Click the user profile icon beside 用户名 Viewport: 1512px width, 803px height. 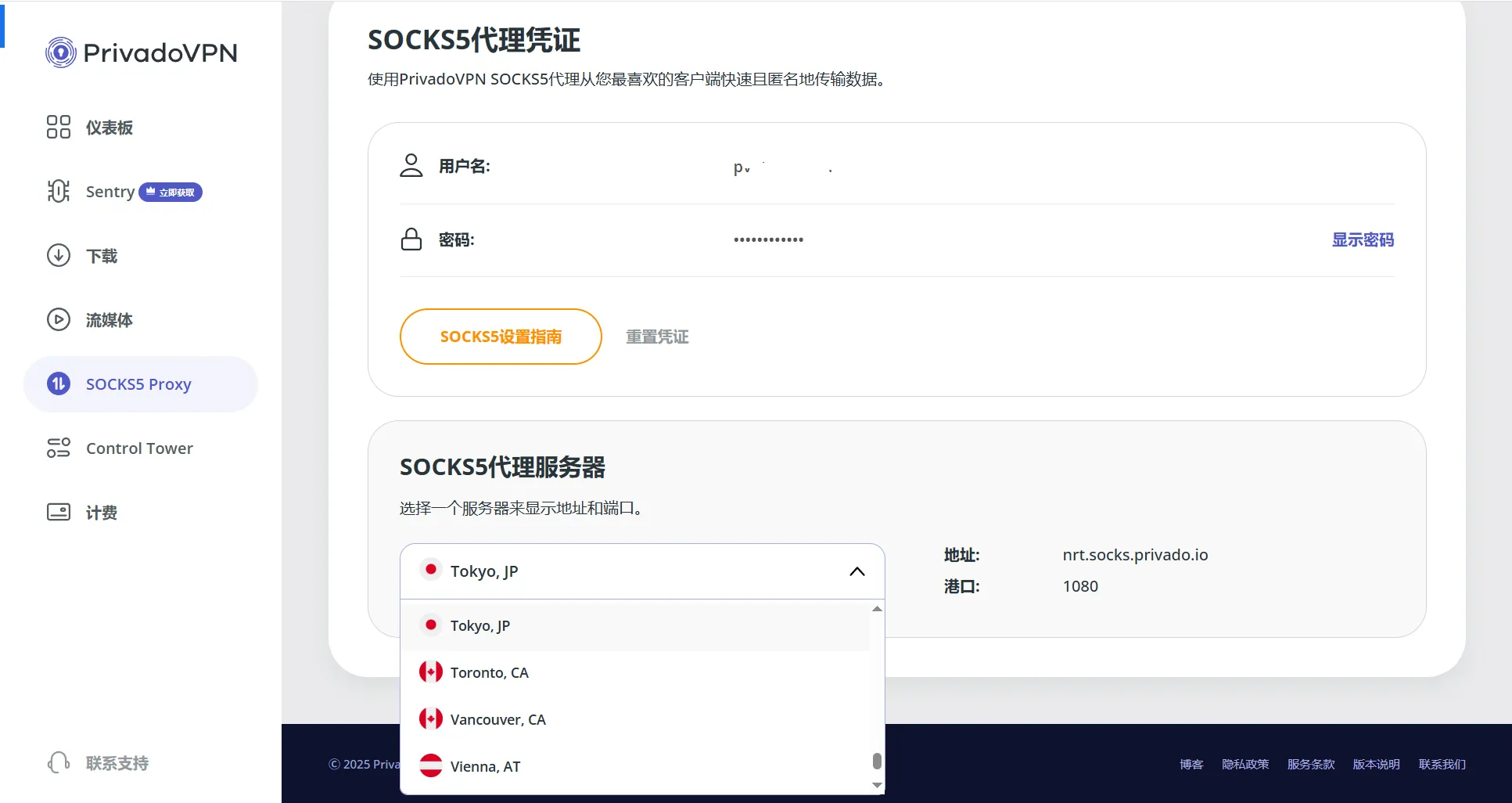click(411, 166)
